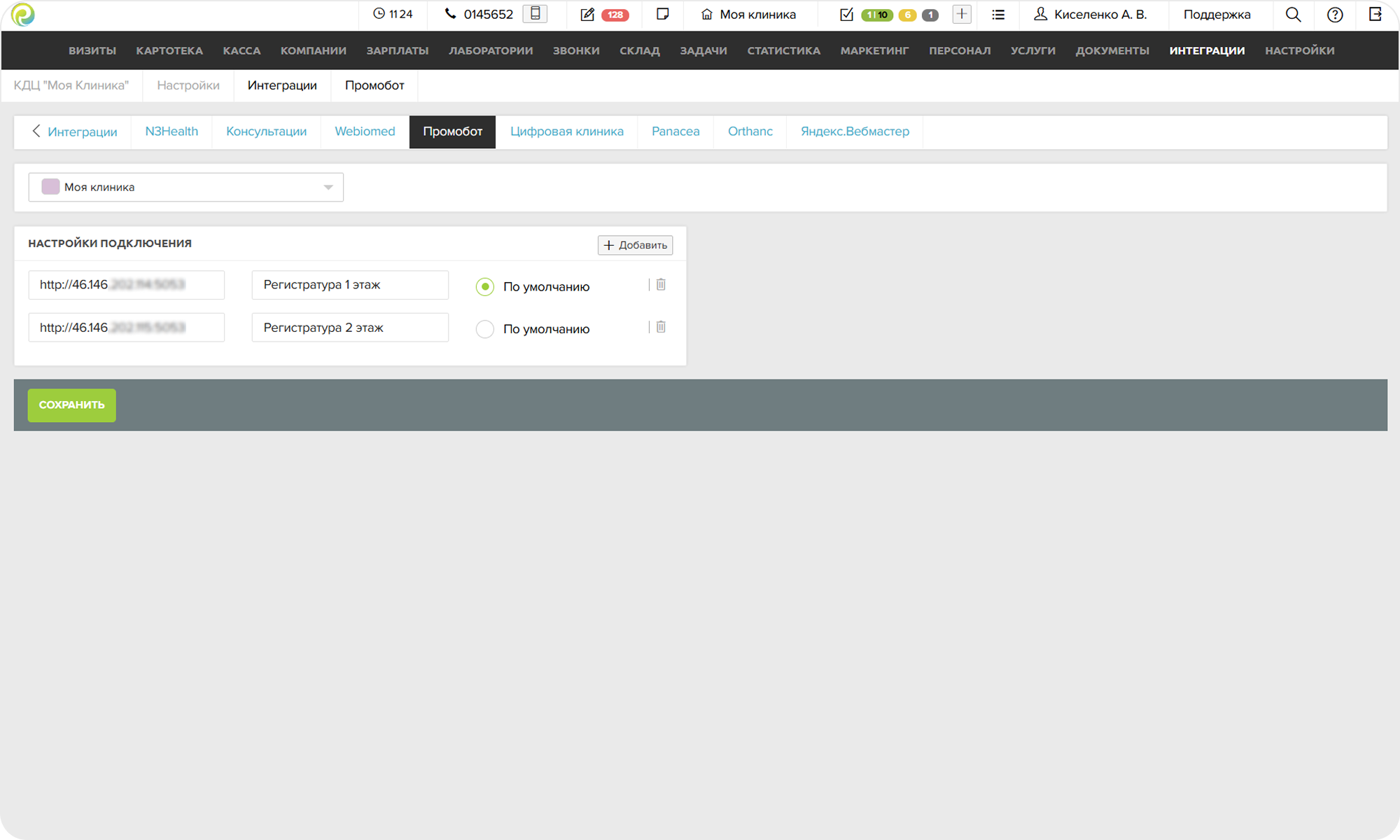
Task: Open the УСЛУГИ menu
Action: pyautogui.click(x=1033, y=50)
